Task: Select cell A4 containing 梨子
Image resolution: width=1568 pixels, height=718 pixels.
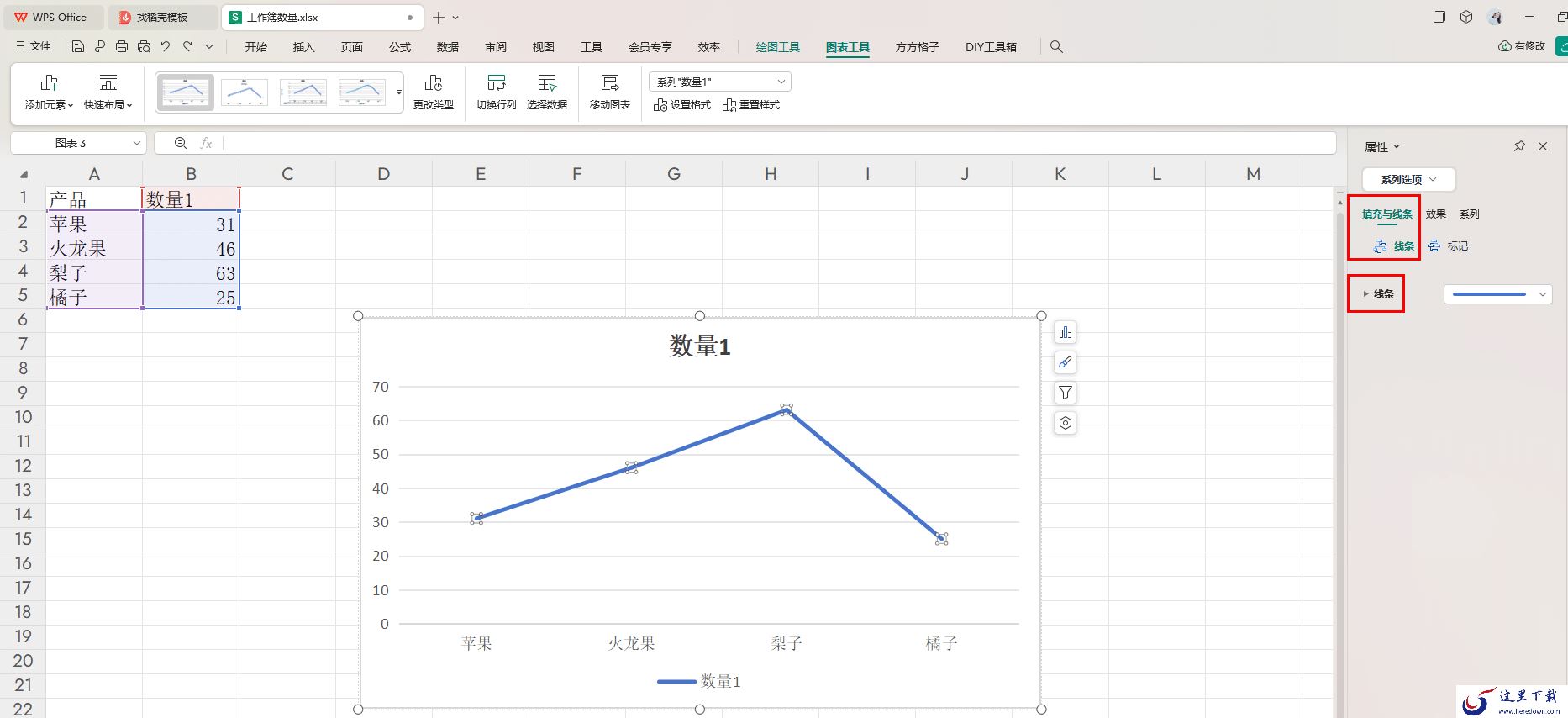Action: pos(94,273)
